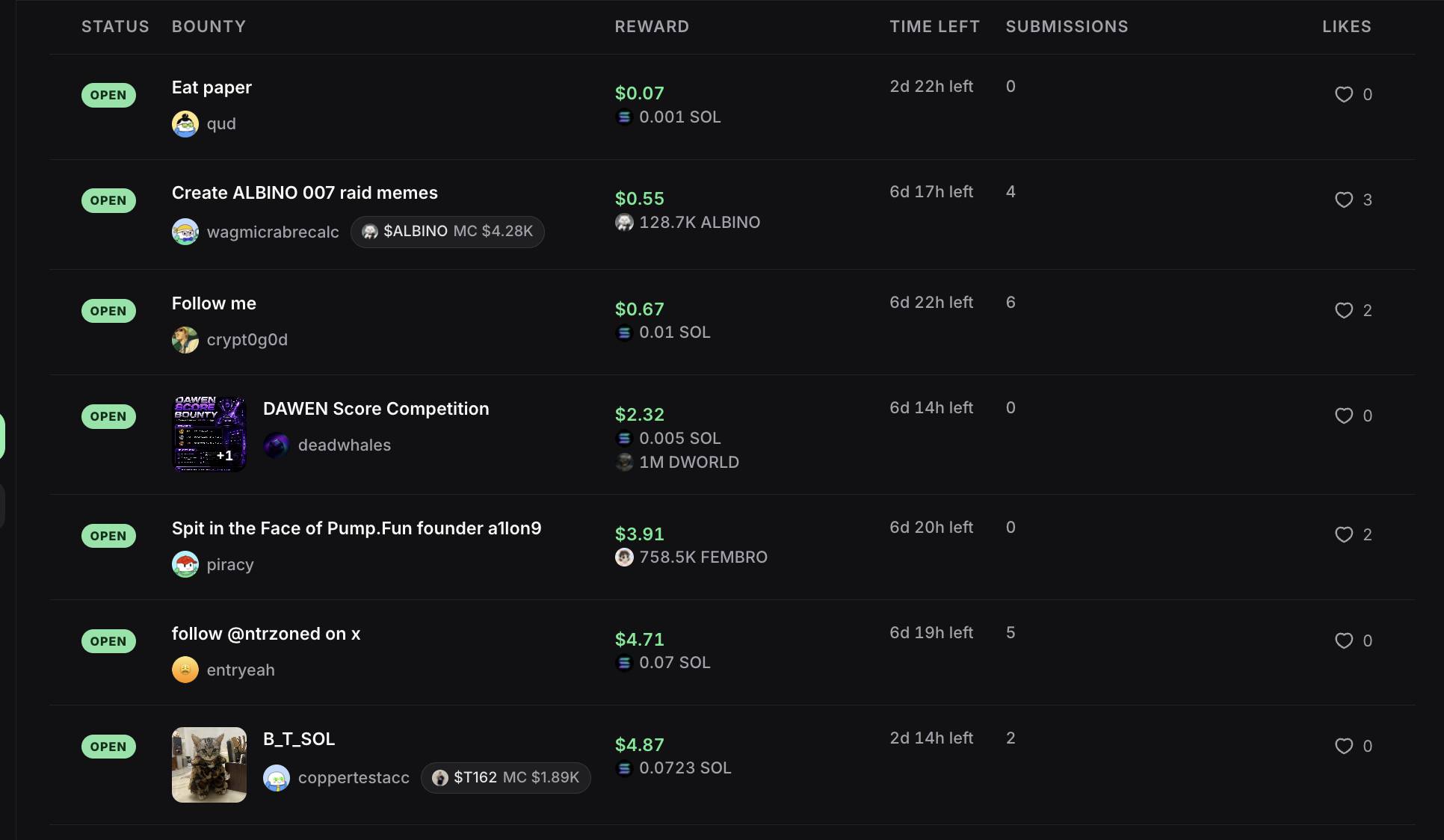The height and width of the screenshot is (840, 1444).
Task: Click the deadwhales avatar
Action: tap(277, 445)
